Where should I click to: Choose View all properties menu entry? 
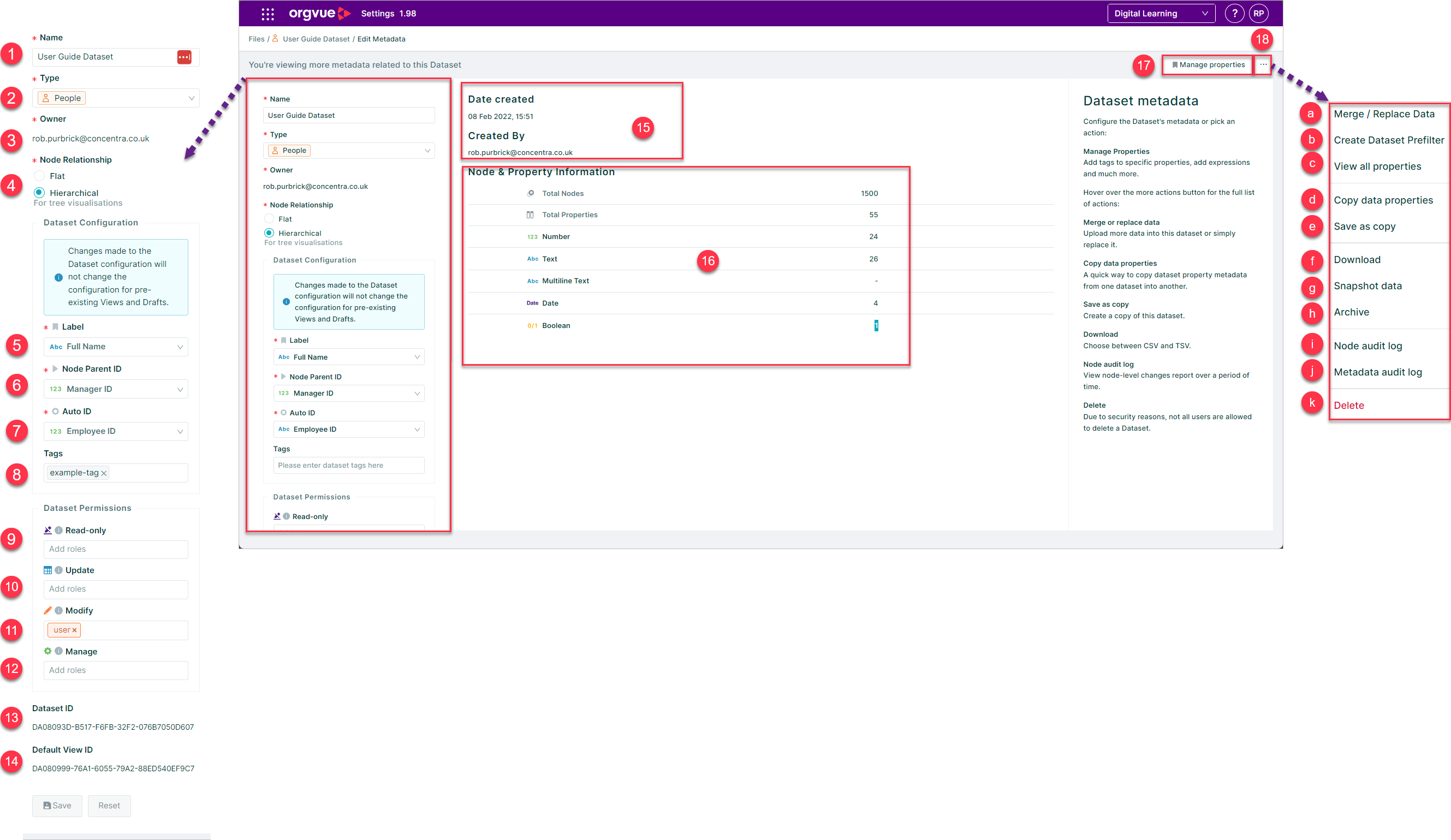tap(1377, 166)
